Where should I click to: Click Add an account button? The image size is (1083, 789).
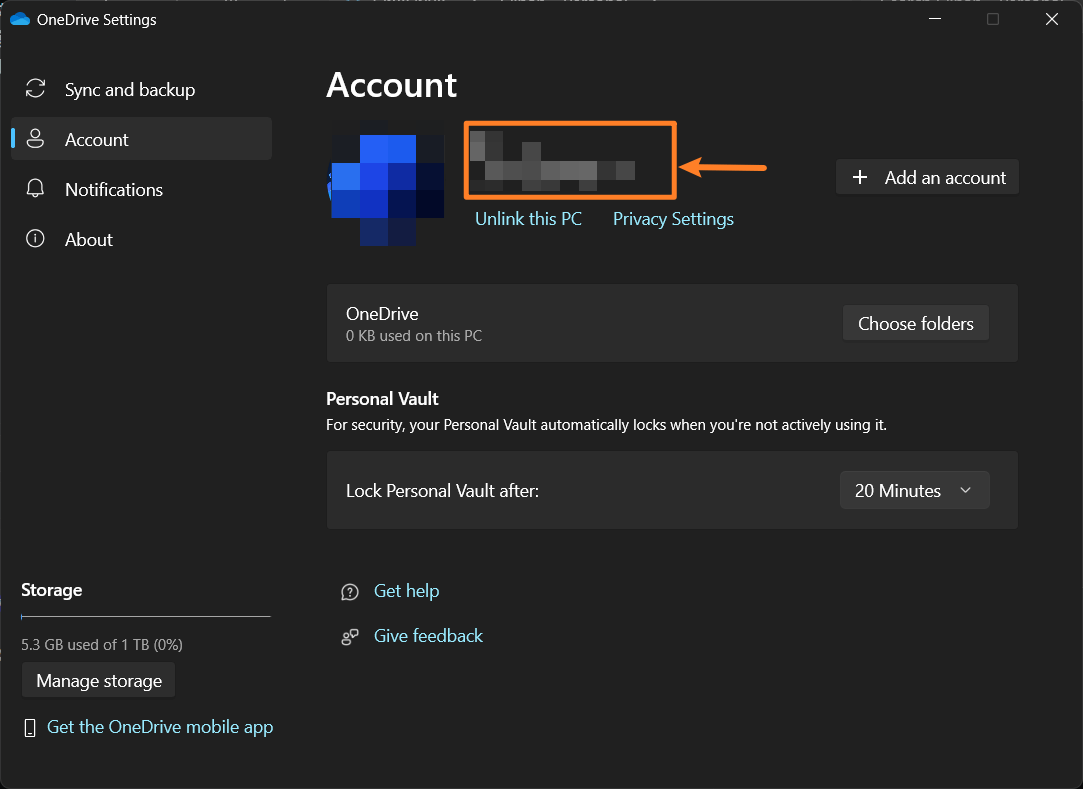coord(927,178)
